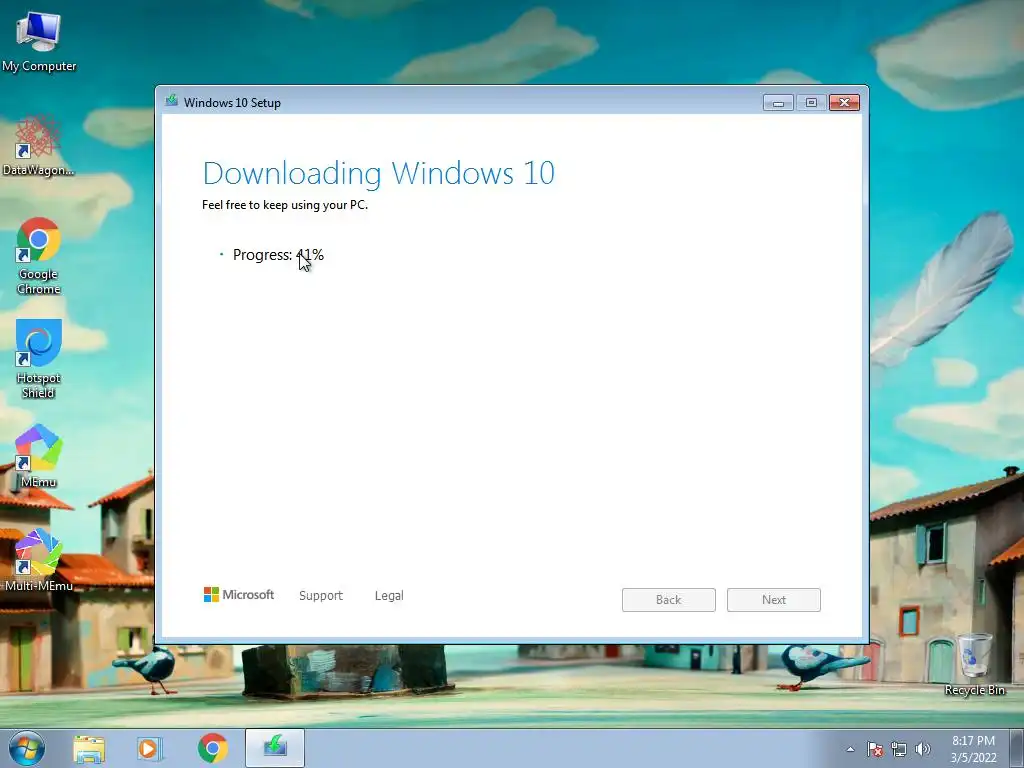Open the Action Center flag icon
This screenshot has height=768, width=1024.
(874, 749)
